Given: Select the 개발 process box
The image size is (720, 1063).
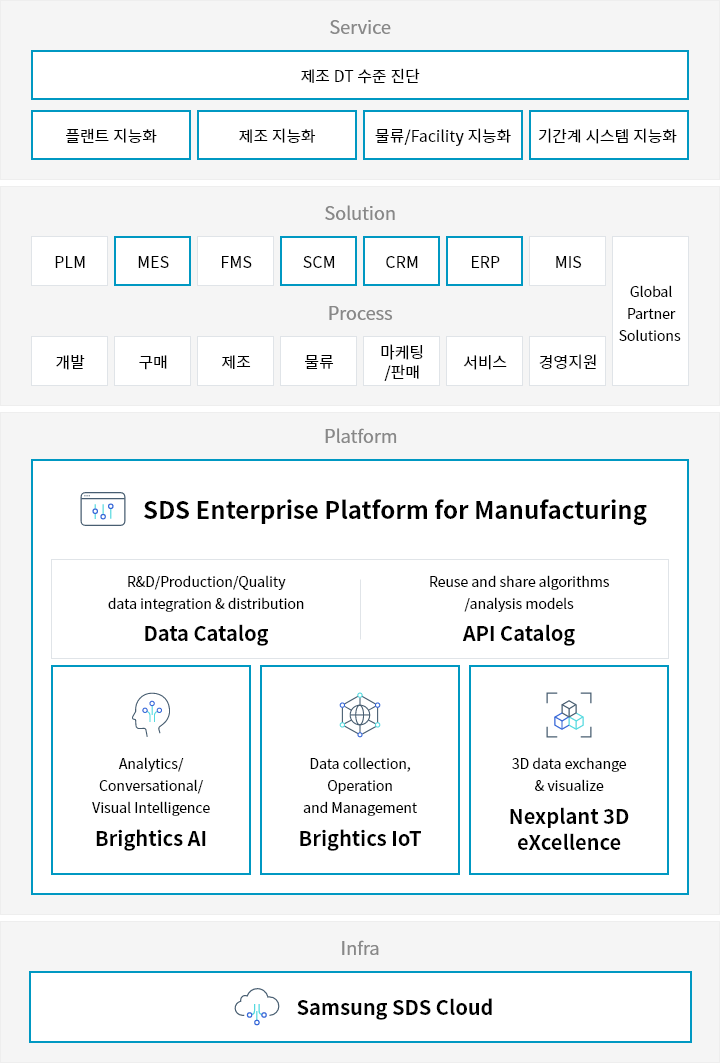Looking at the screenshot, I should pos(69,361).
